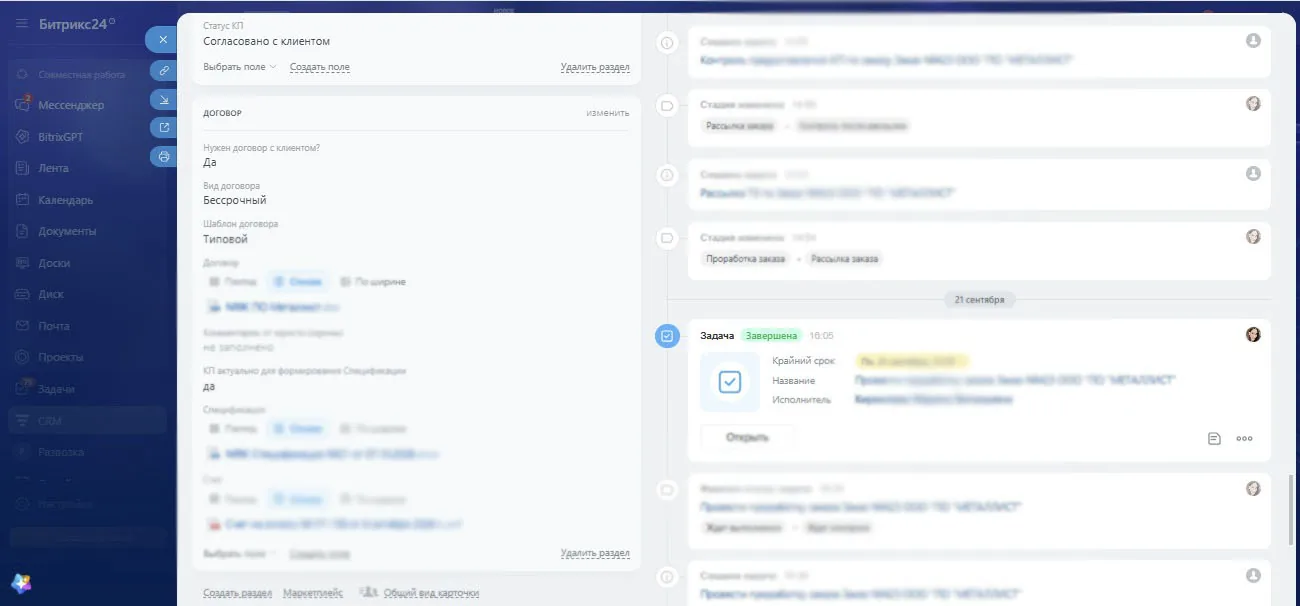This screenshot has height=606, width=1300.
Task: Click the Типовой template value
Action: [225, 239]
